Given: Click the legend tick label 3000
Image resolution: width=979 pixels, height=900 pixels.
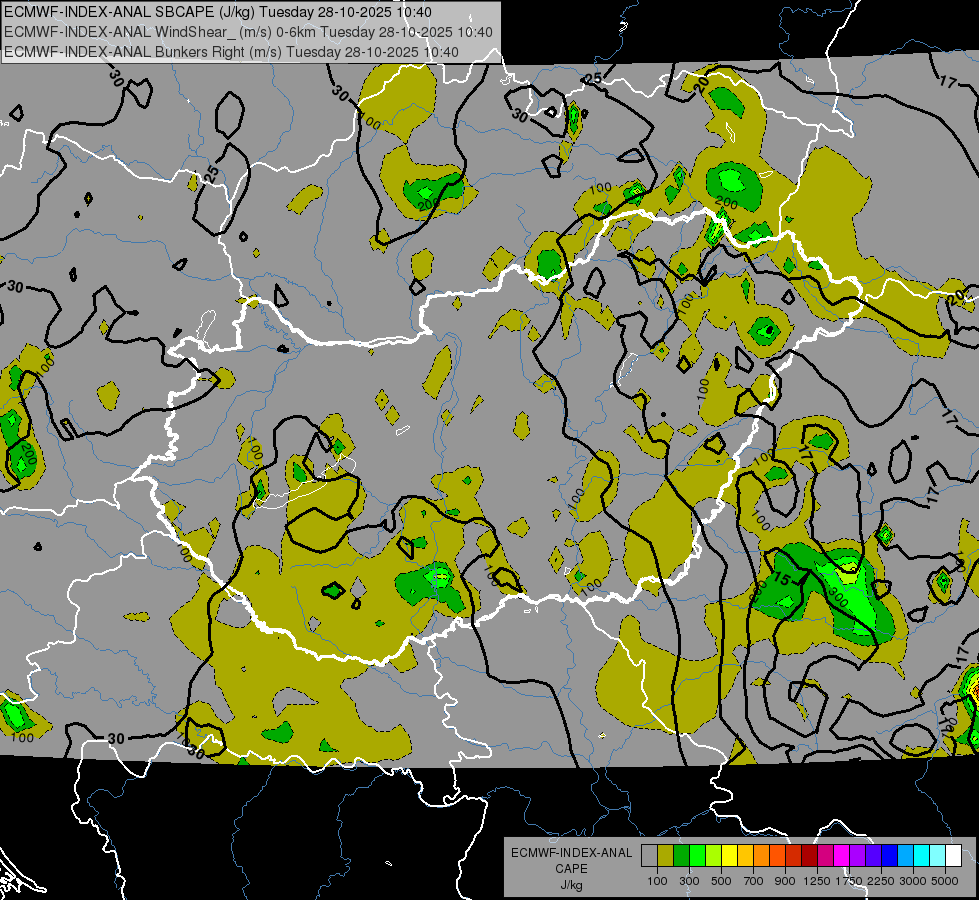Looking at the screenshot, I should pos(913,881).
